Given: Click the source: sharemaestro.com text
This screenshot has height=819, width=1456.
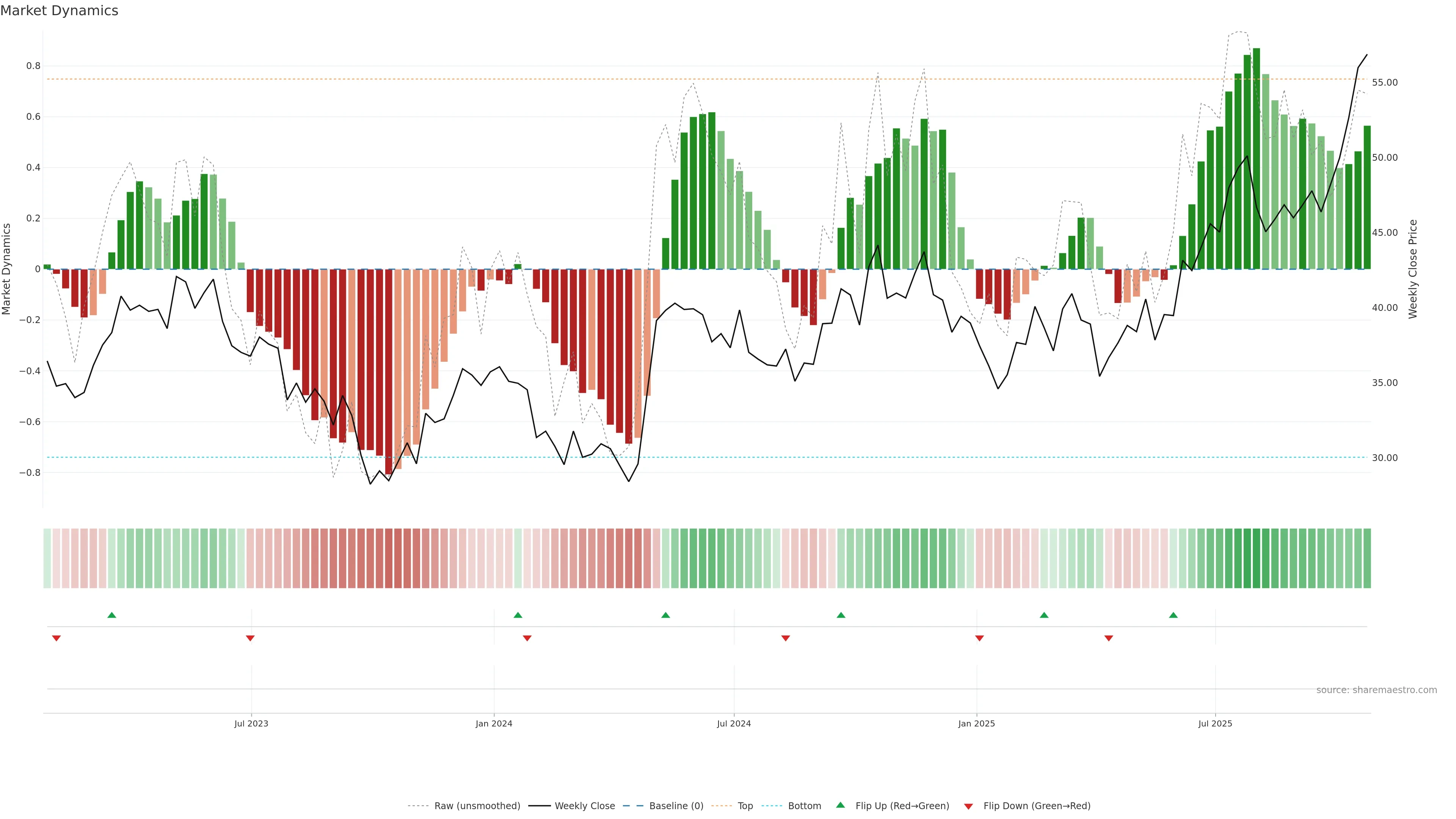Looking at the screenshot, I should (1376, 690).
